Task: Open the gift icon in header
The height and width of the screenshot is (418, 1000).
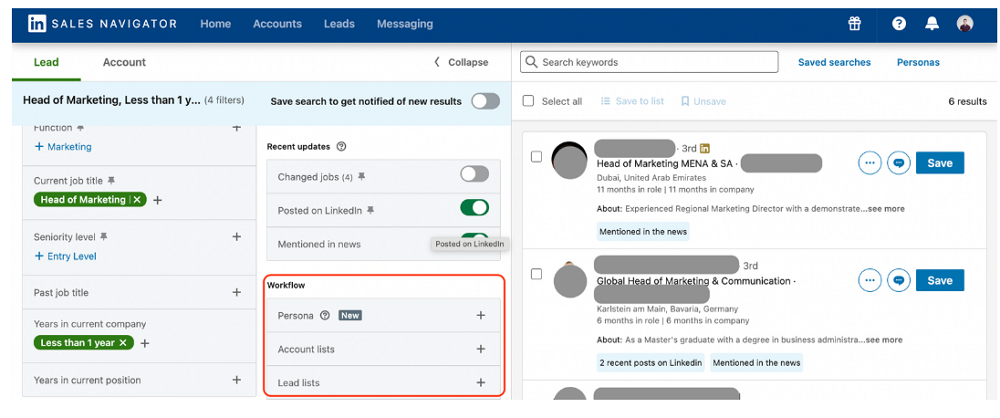Action: click(x=854, y=23)
